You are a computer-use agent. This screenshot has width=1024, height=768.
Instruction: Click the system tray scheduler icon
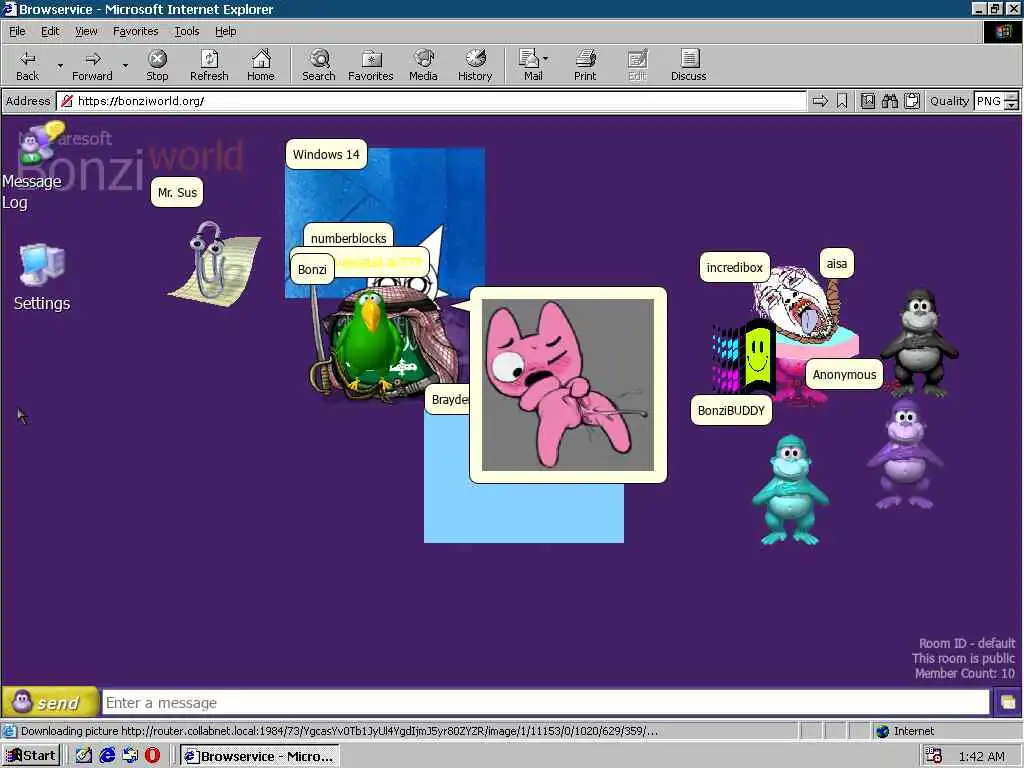(933, 756)
